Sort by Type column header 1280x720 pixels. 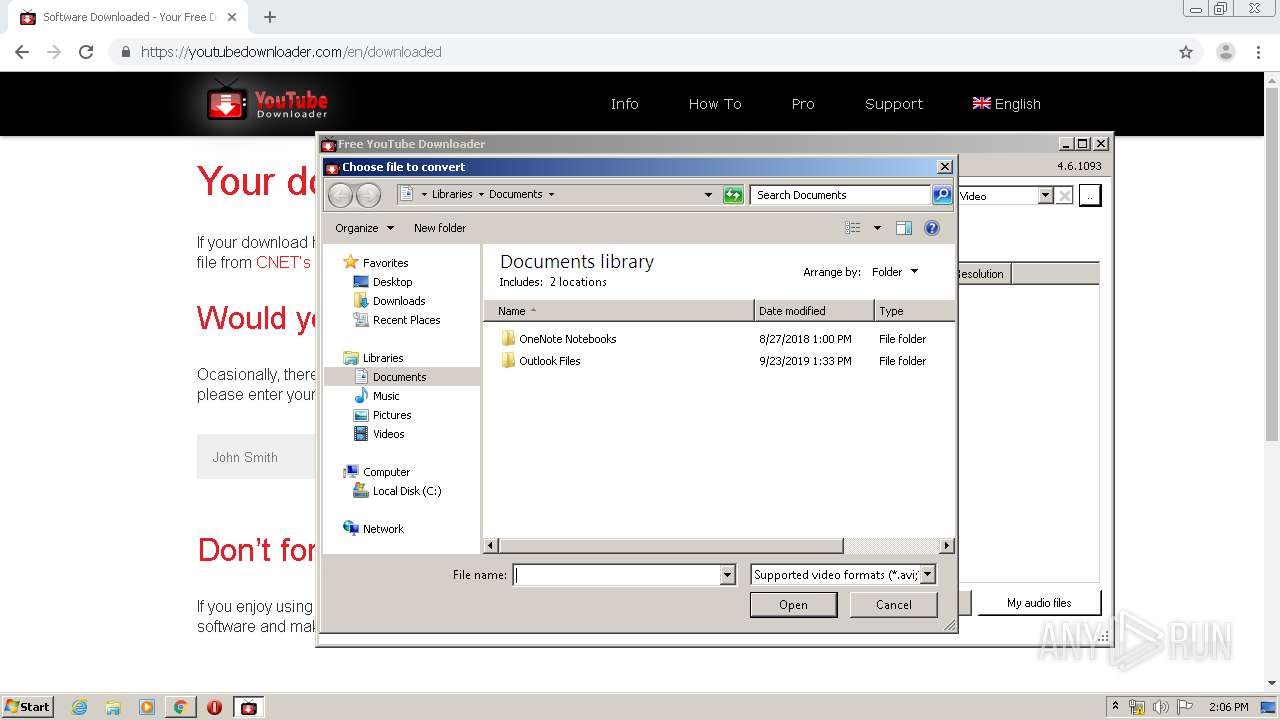click(914, 311)
